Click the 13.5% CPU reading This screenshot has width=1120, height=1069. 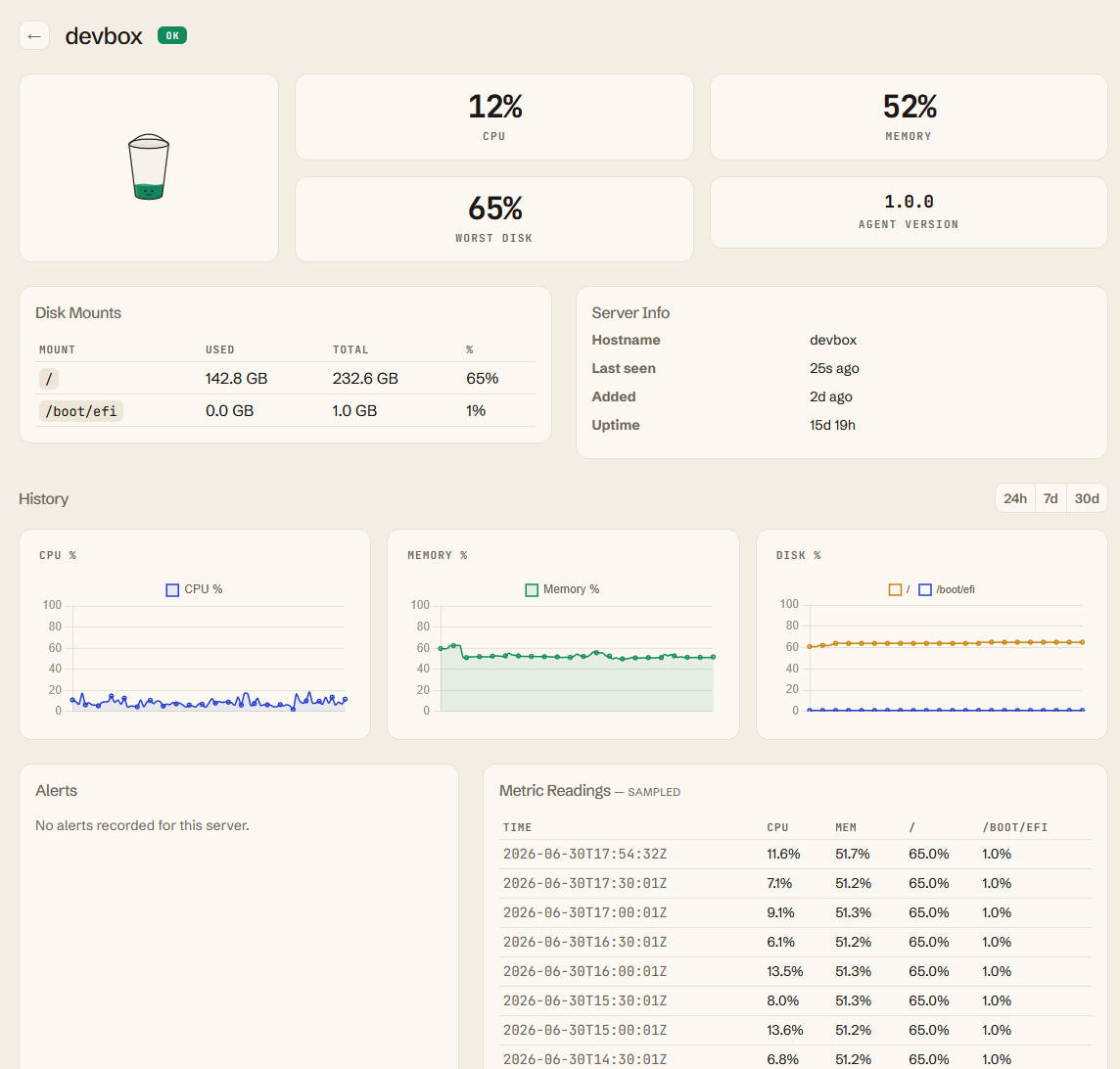pyautogui.click(x=785, y=971)
